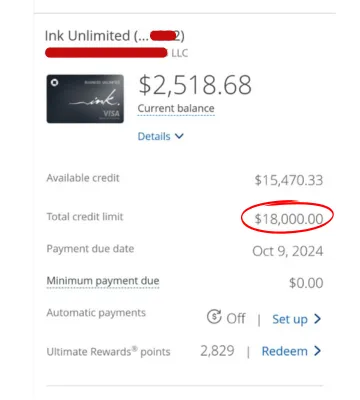Click the Oct 9, 2024 due date
Image resolution: width=360 pixels, height=400 pixels.
[x=288, y=251]
